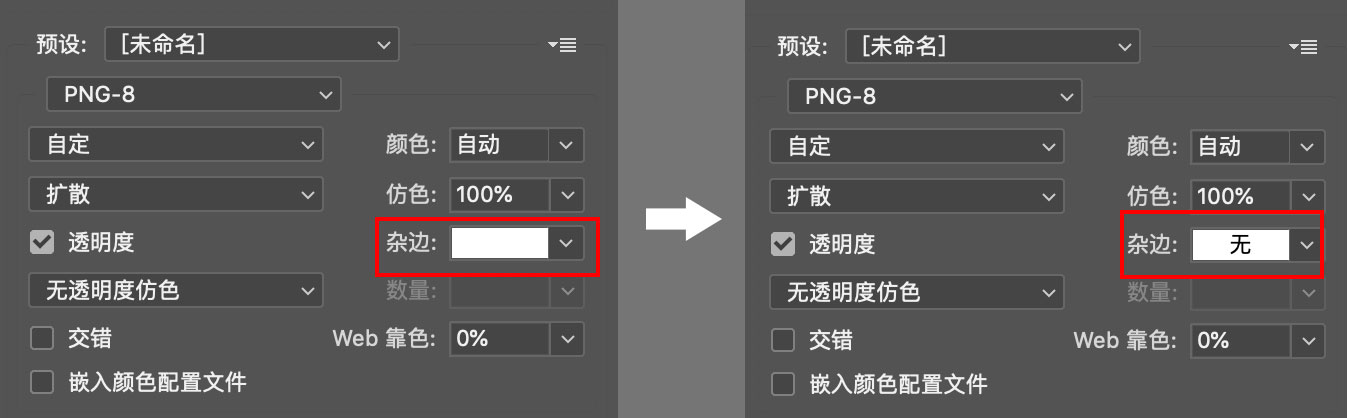Toggle the 透明度 checkbox in the left panel
This screenshot has height=418, width=1348.
pos(42,242)
